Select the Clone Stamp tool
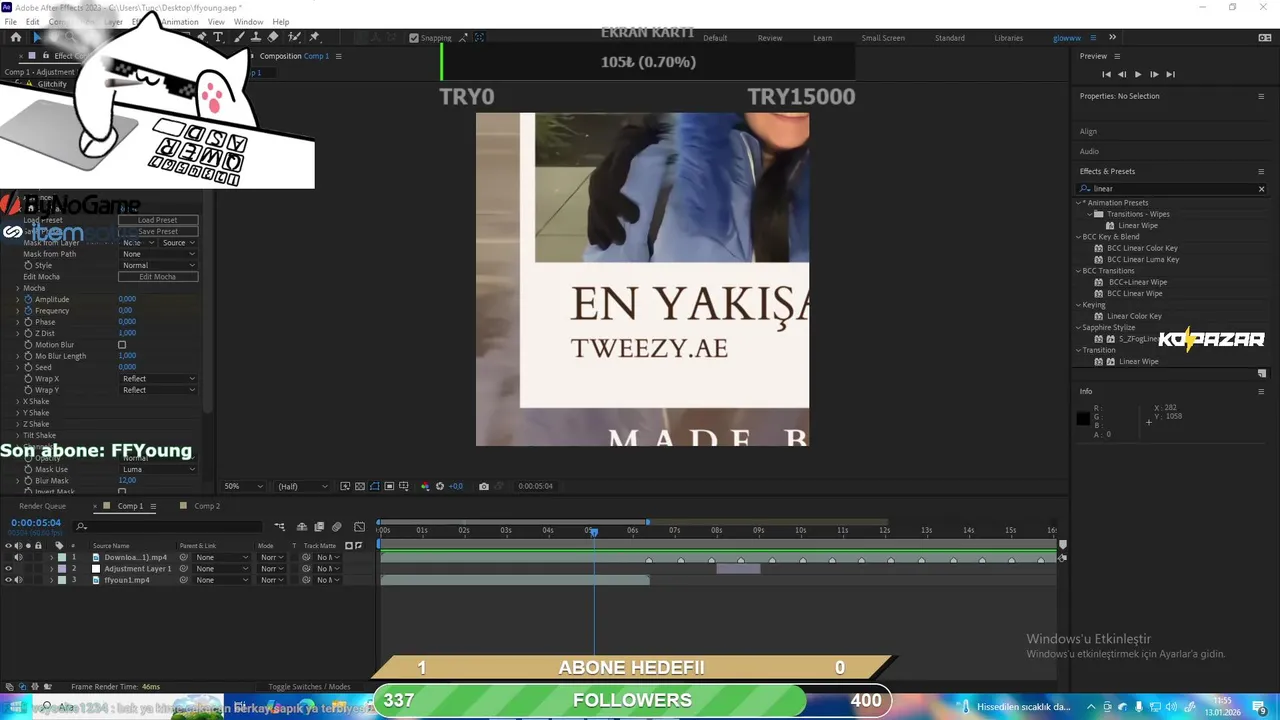 click(254, 37)
